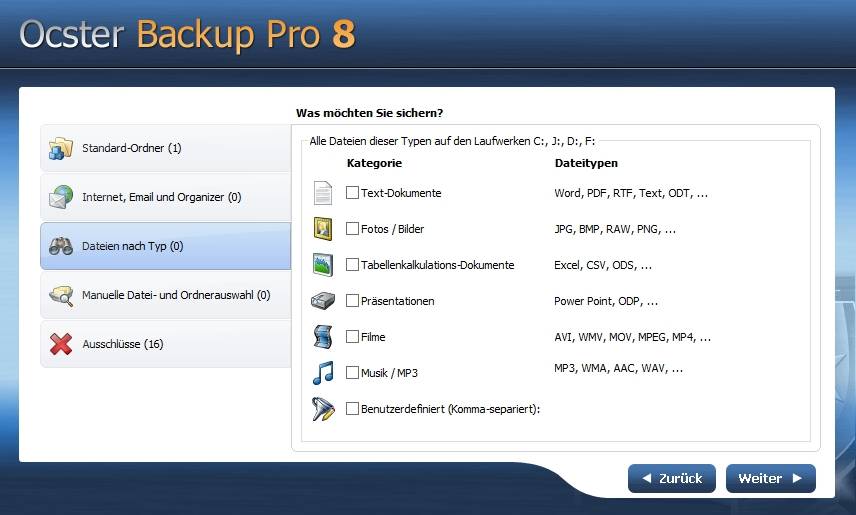Click the magnifier folder icon for manual selection
This screenshot has width=856, height=515.
[61, 295]
